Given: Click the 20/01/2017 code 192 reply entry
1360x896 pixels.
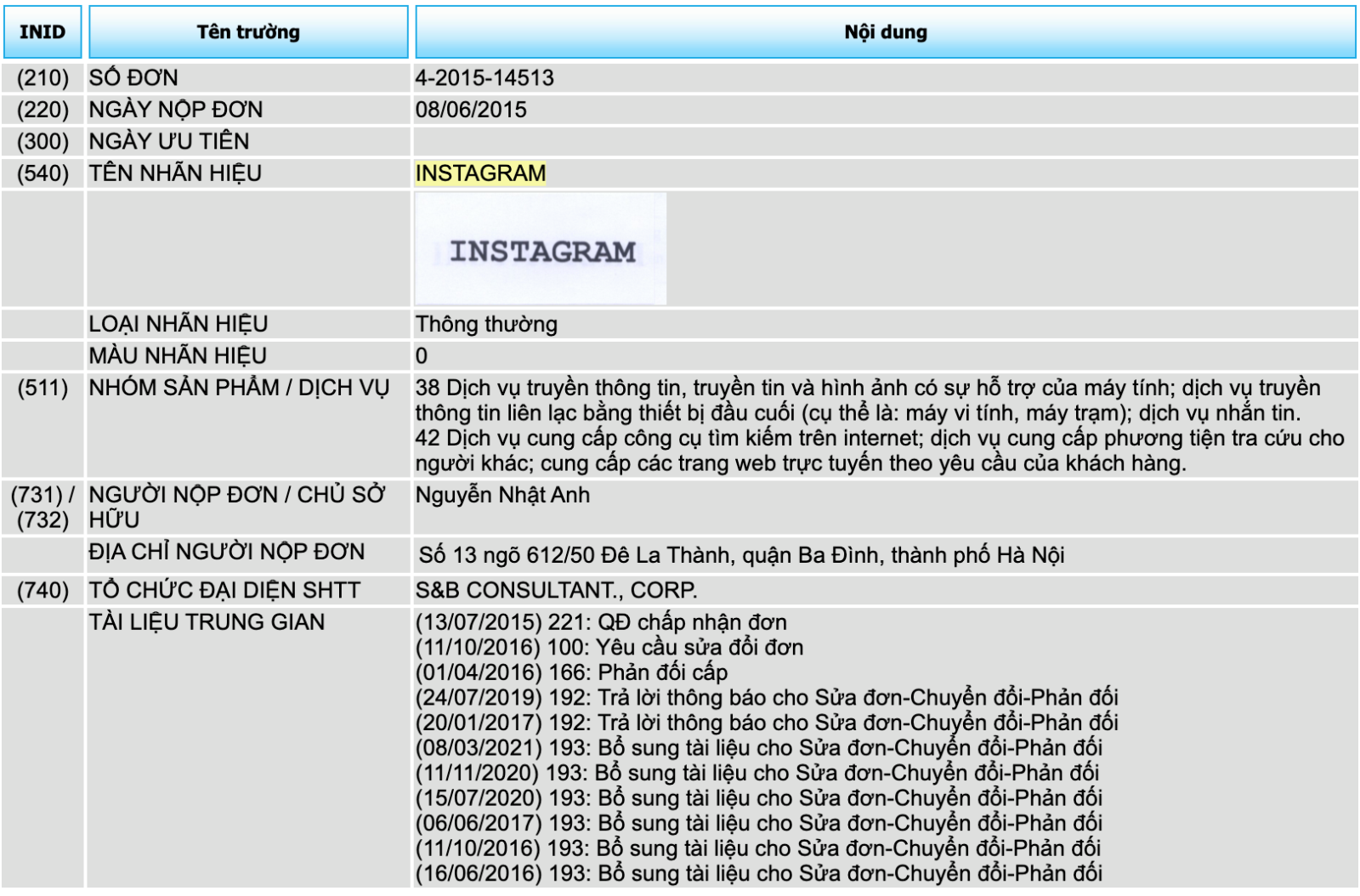Looking at the screenshot, I should click(x=767, y=723).
